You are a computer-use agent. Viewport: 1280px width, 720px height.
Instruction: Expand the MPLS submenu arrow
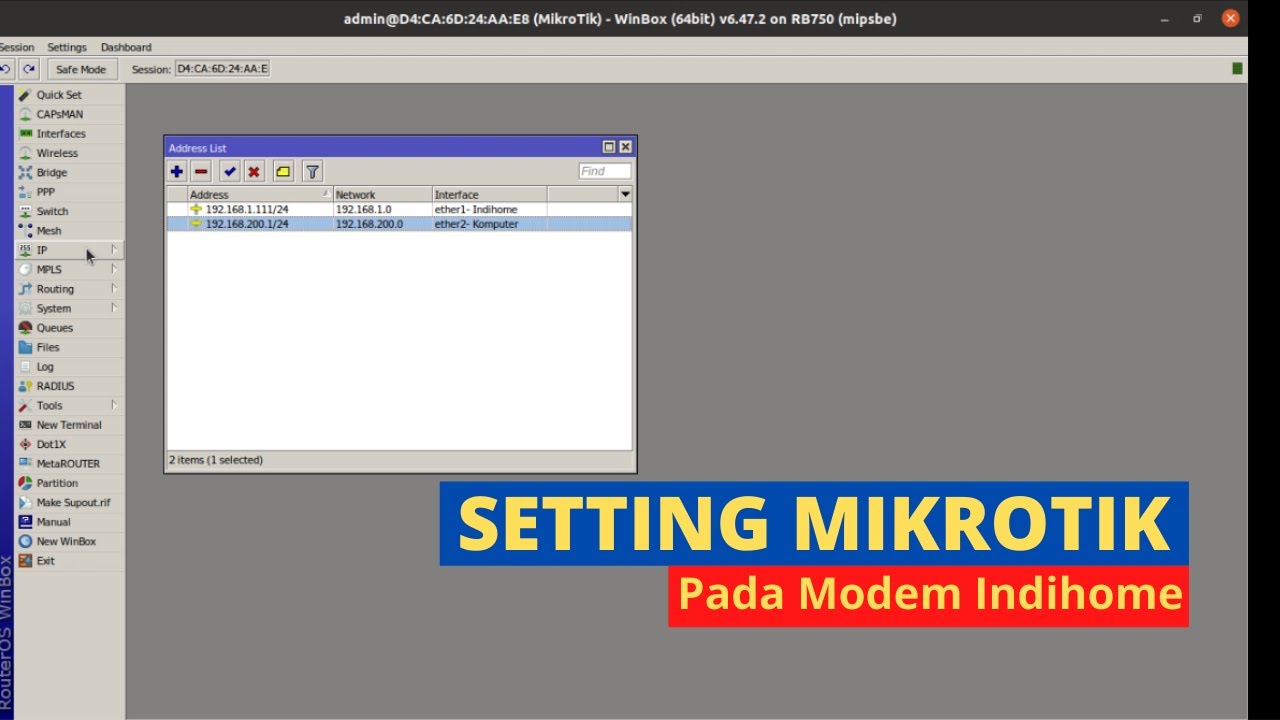click(114, 269)
